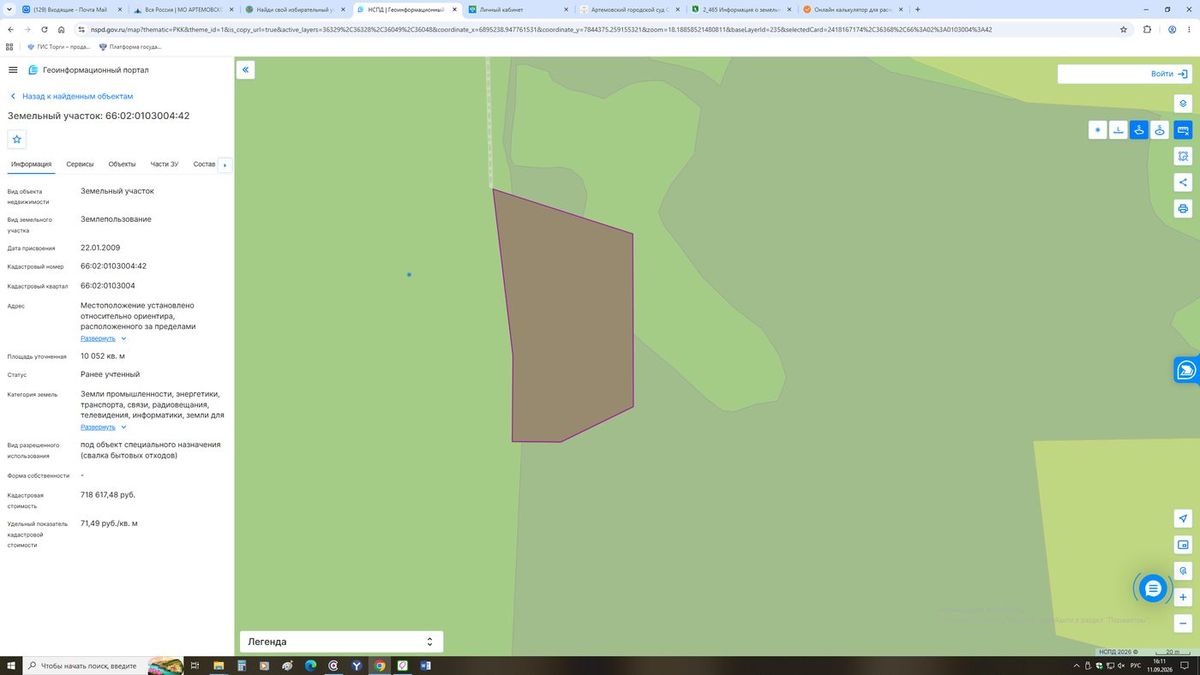
Task: Open the blue side assistant widget
Action: (x=1187, y=370)
